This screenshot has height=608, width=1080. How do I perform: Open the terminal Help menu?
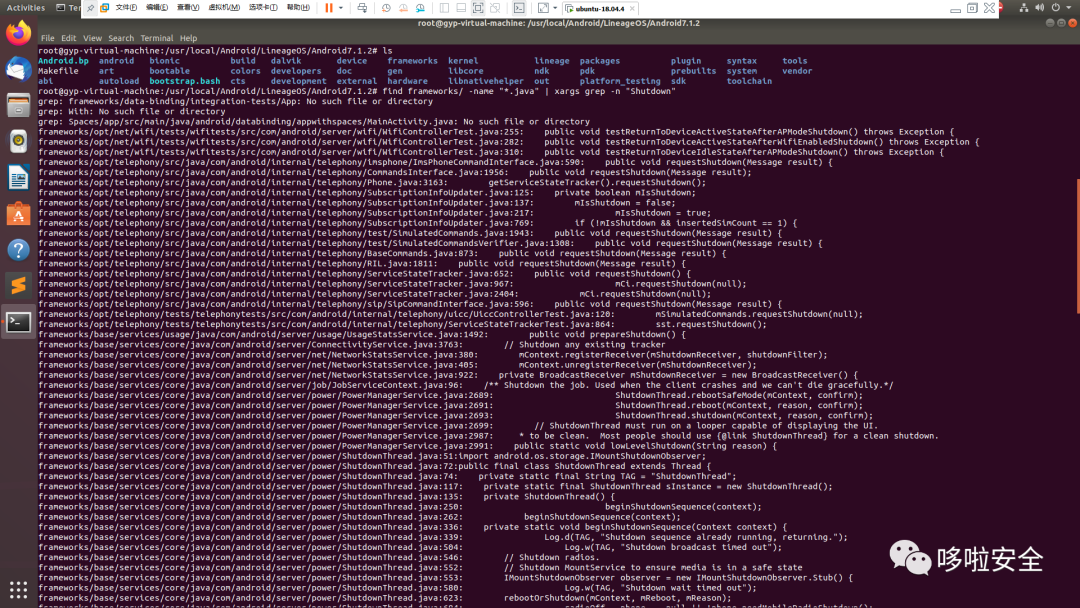tap(188, 39)
